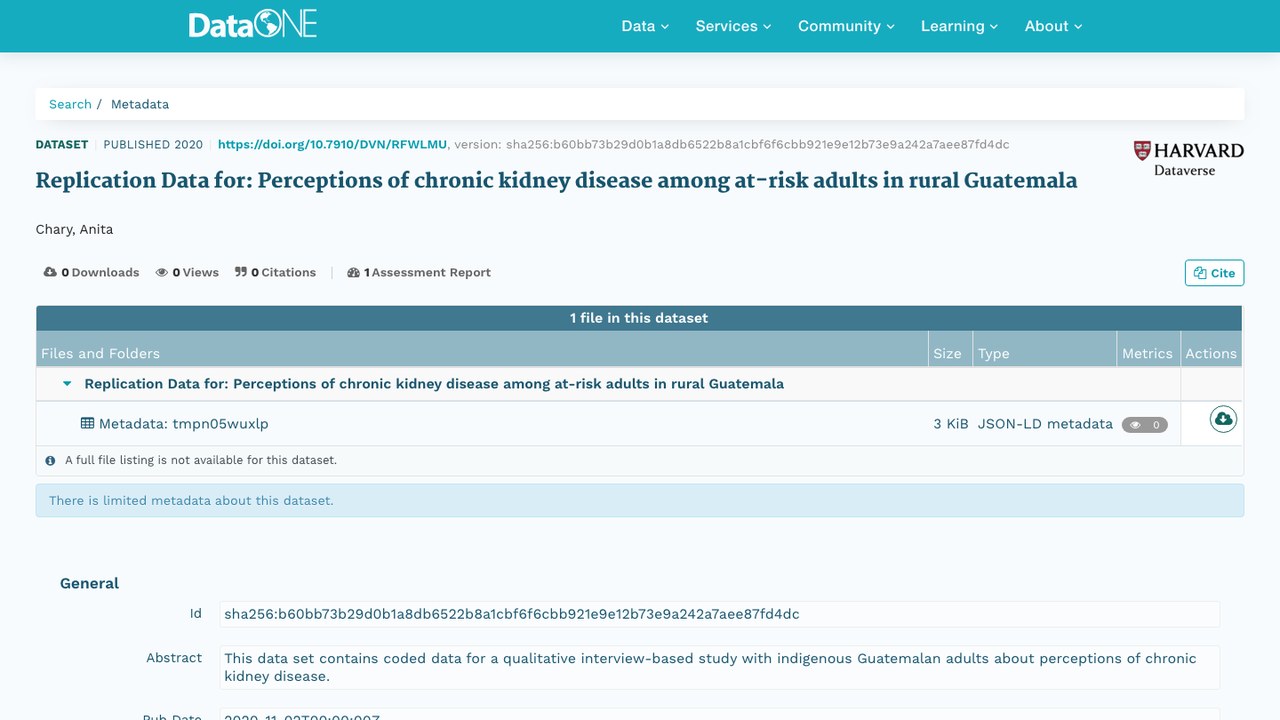
Task: Click the downloads cloud icon in stats row
Action: point(50,272)
